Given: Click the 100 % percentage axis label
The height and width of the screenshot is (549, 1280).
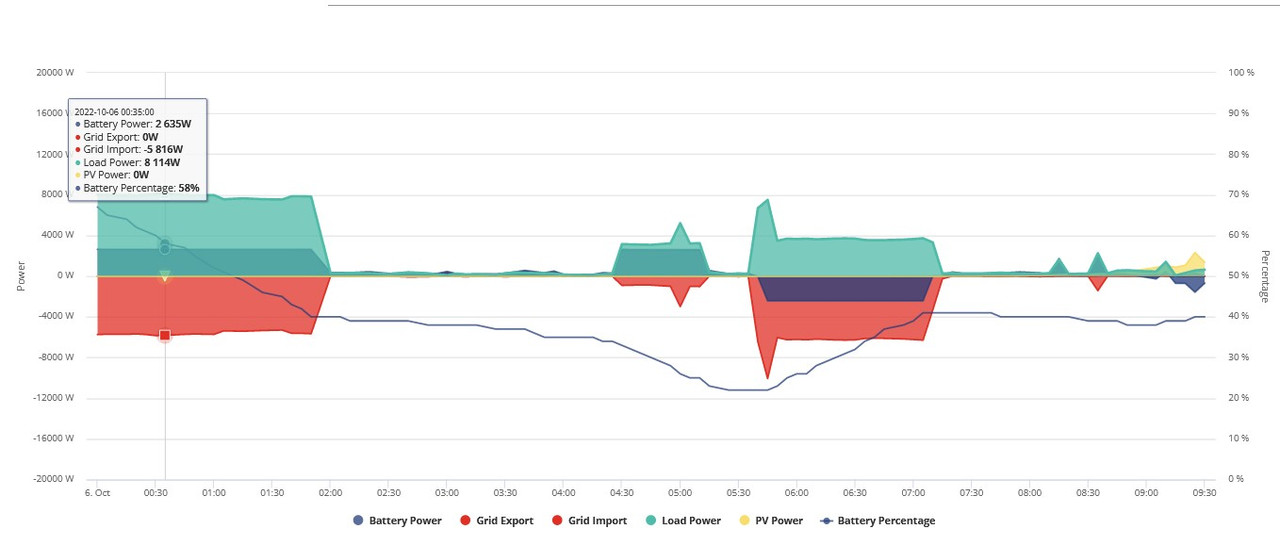Looking at the screenshot, I should (x=1240, y=73).
